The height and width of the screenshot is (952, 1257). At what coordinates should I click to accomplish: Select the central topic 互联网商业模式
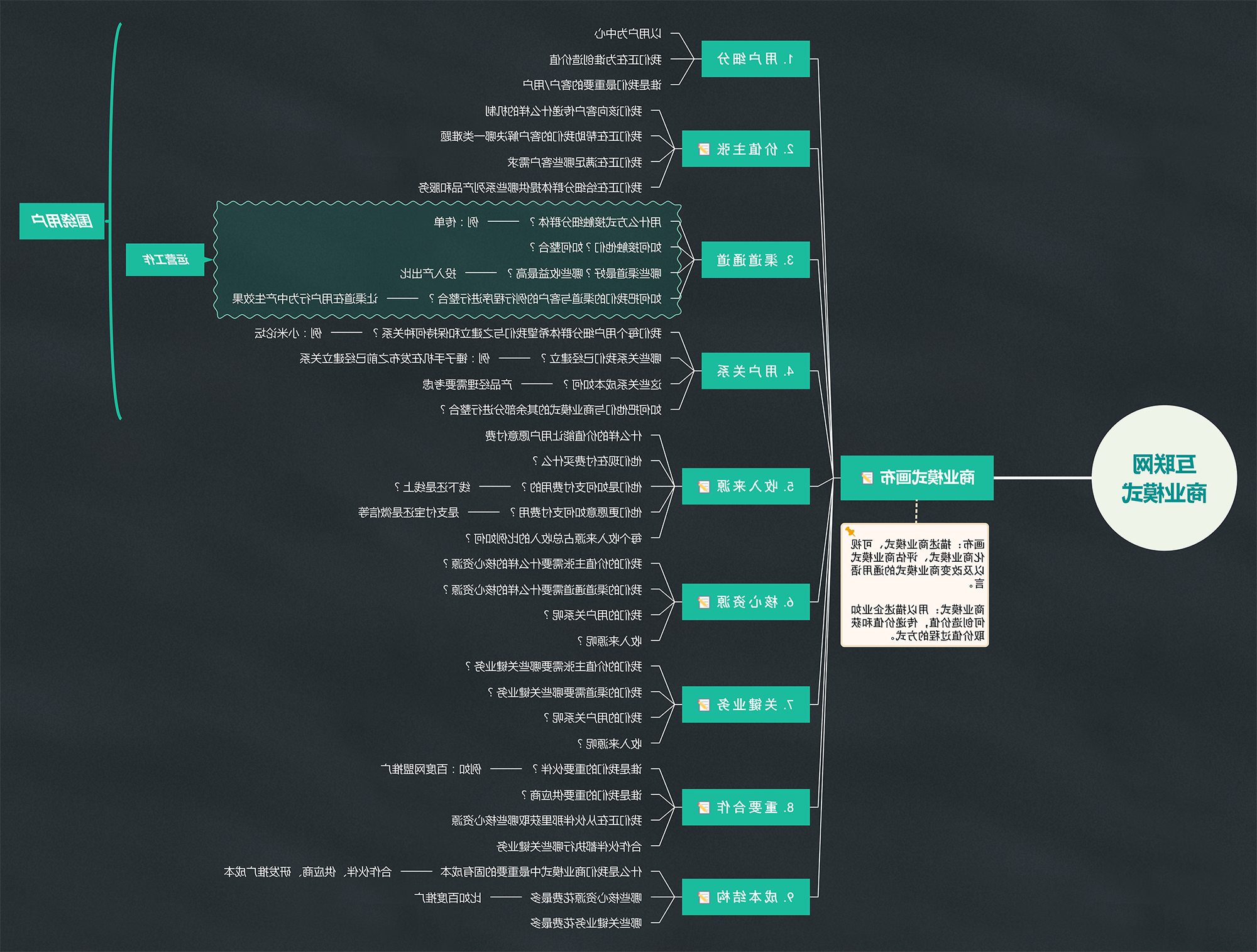point(1164,478)
